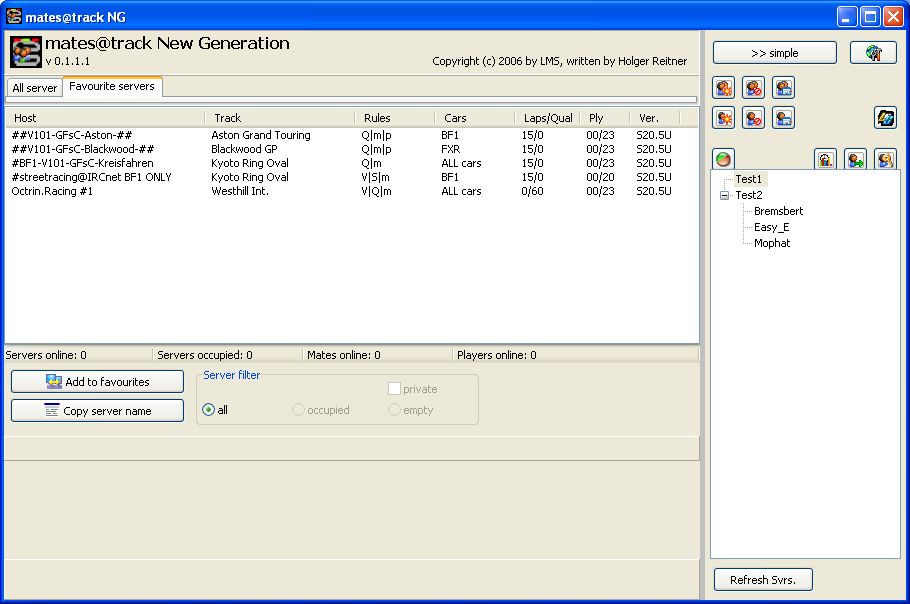The width and height of the screenshot is (910, 604).
Task: Click the add group icon with two people and star
Action: tap(724, 88)
